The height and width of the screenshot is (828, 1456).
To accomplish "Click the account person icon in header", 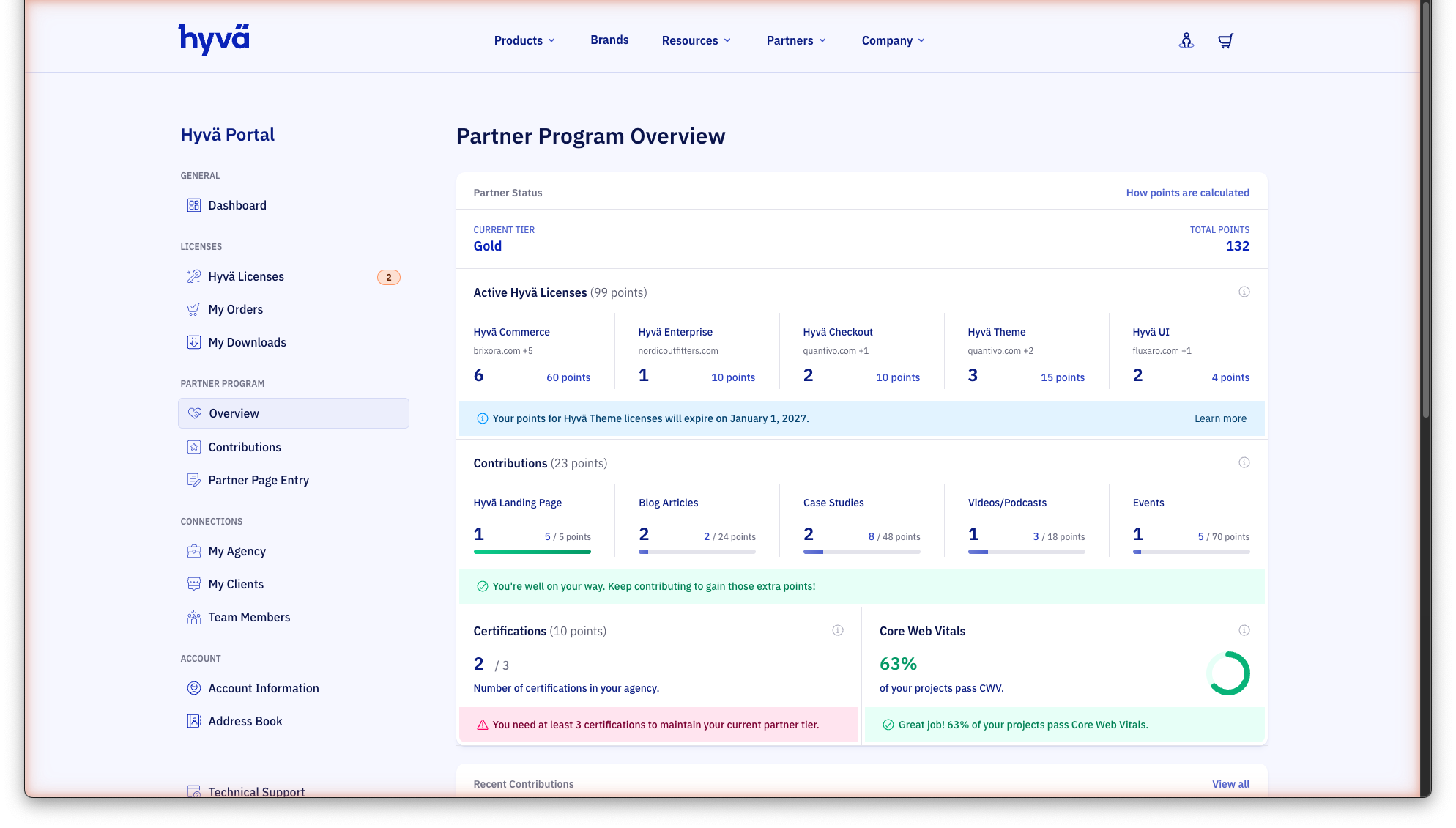I will tap(1186, 40).
